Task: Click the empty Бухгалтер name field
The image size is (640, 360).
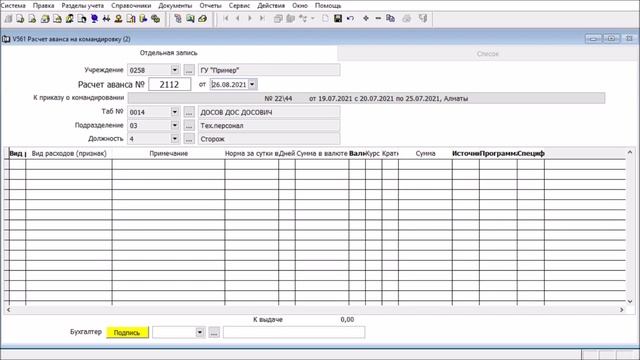Action: tap(294, 332)
